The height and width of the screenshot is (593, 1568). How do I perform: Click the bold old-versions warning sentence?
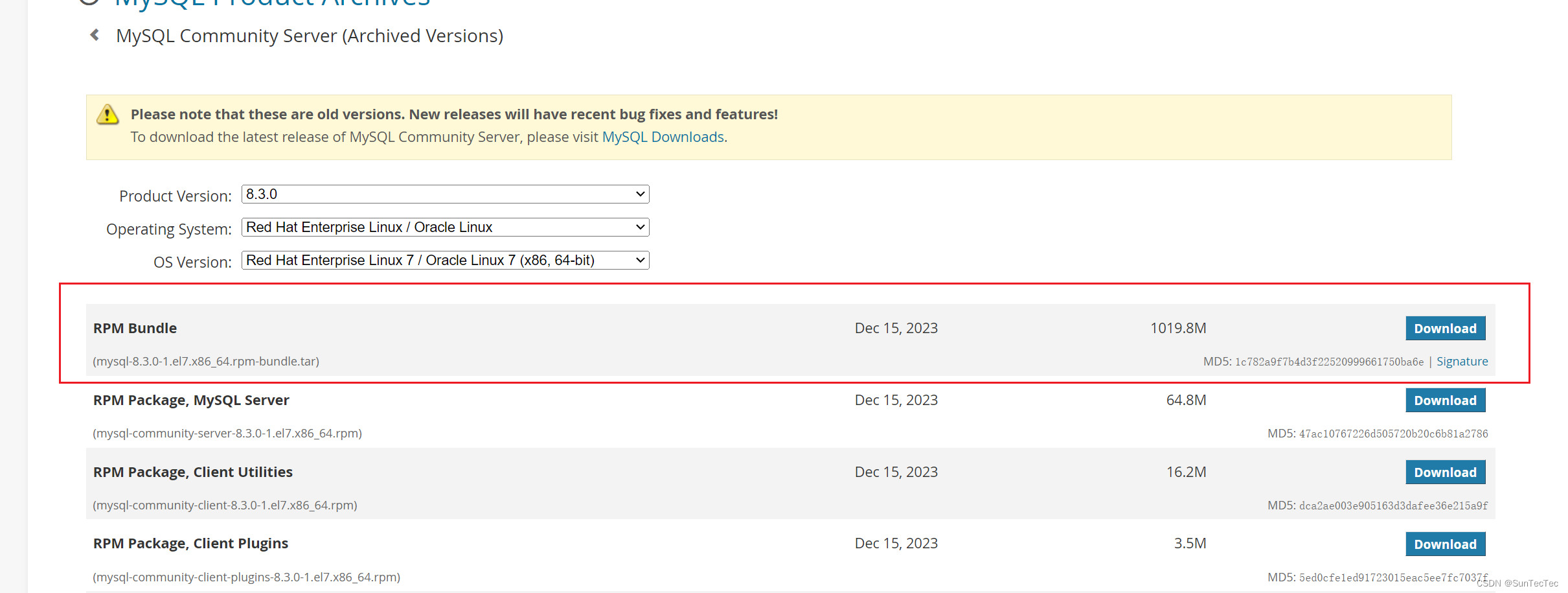tap(454, 115)
